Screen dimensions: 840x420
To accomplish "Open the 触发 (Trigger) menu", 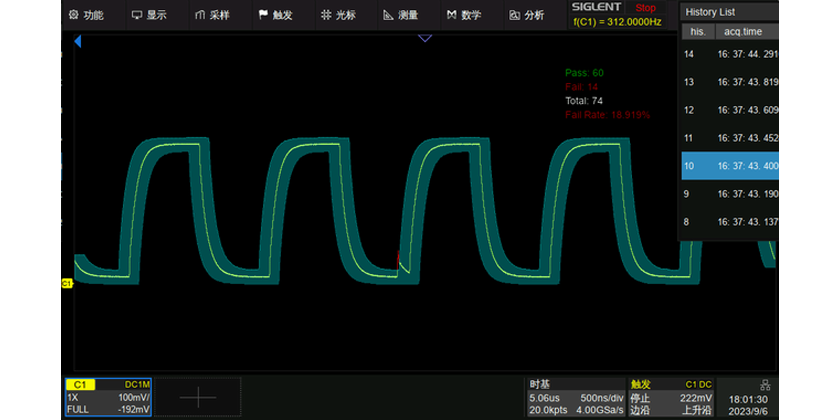I will pyautogui.click(x=274, y=15).
